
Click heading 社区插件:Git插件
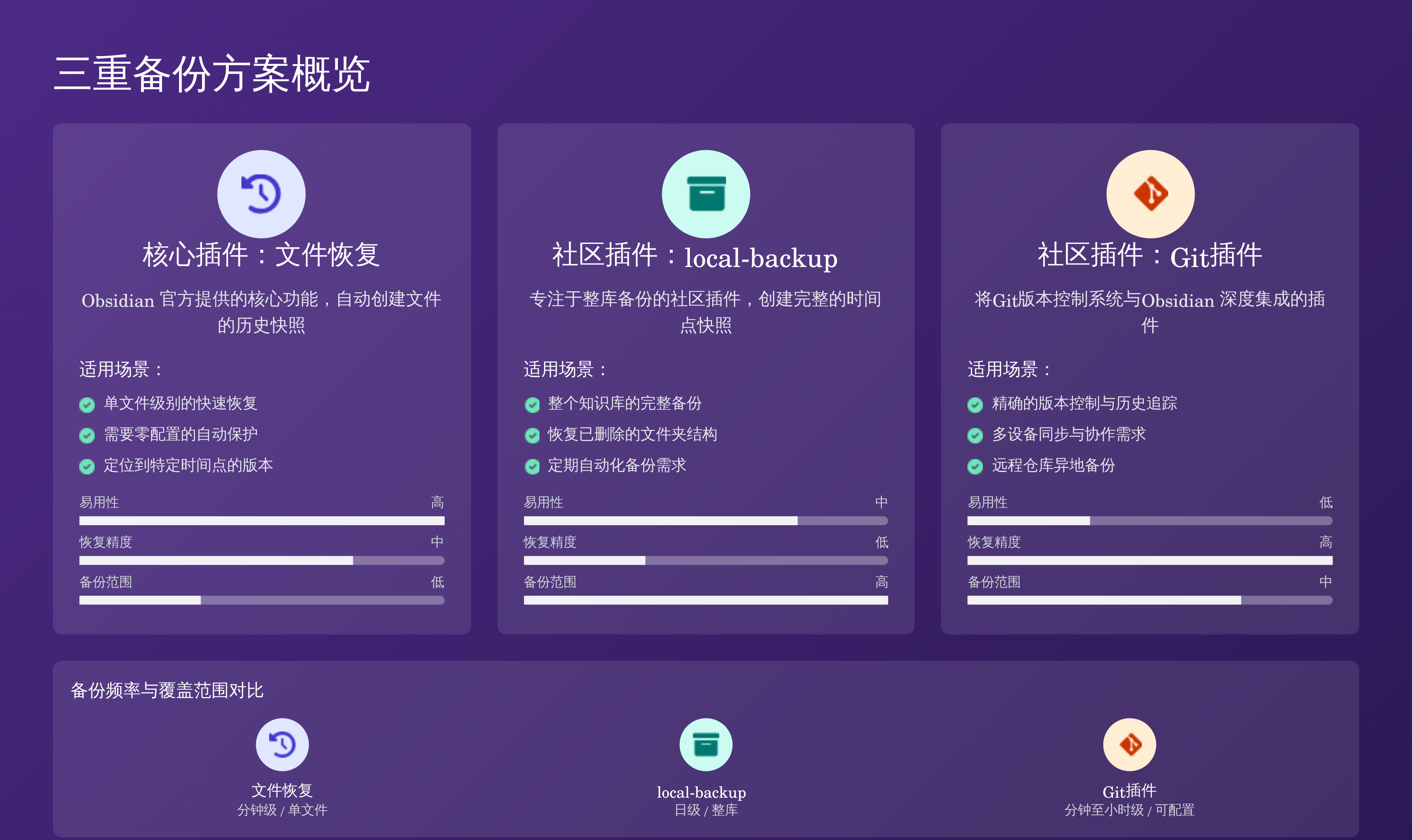(1149, 255)
